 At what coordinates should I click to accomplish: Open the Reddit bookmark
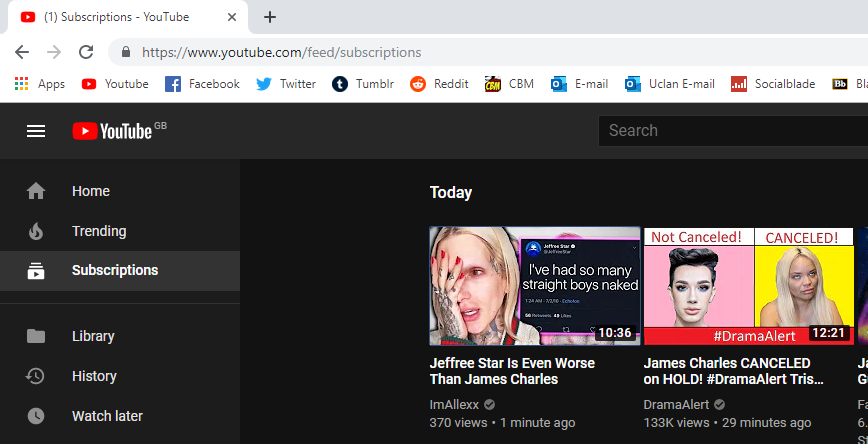coord(439,84)
